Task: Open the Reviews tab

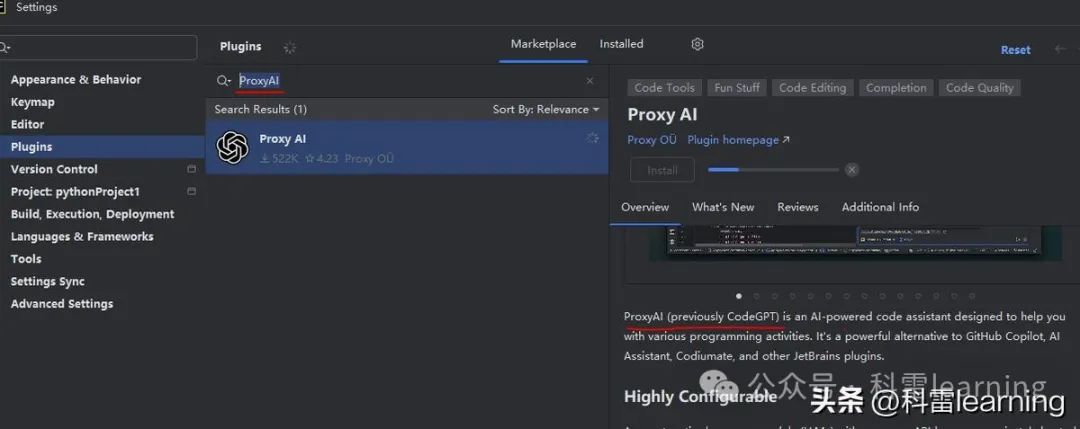Action: tap(798, 207)
